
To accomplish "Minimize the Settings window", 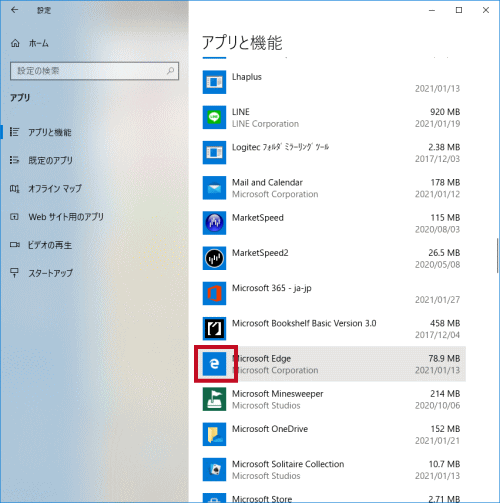I will [432, 10].
